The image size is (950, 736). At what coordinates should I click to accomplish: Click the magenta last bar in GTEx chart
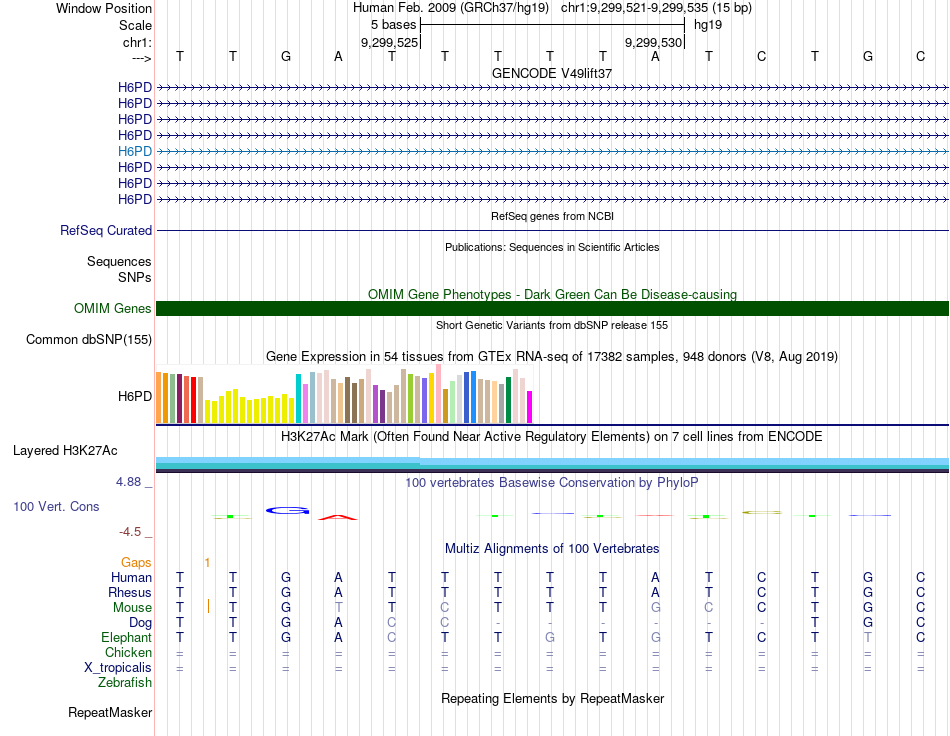pyautogui.click(x=530, y=407)
